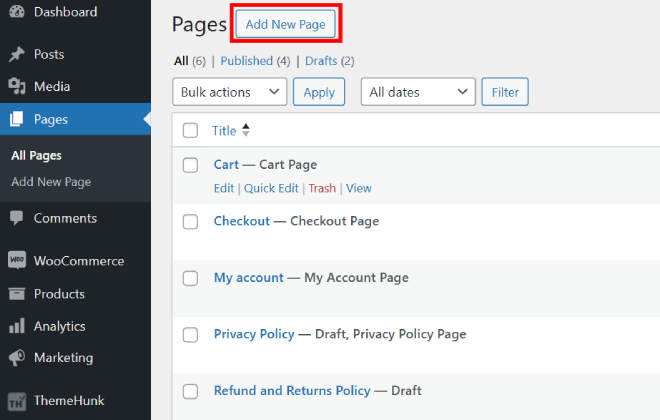Click the Analytics bar chart icon

click(16, 326)
